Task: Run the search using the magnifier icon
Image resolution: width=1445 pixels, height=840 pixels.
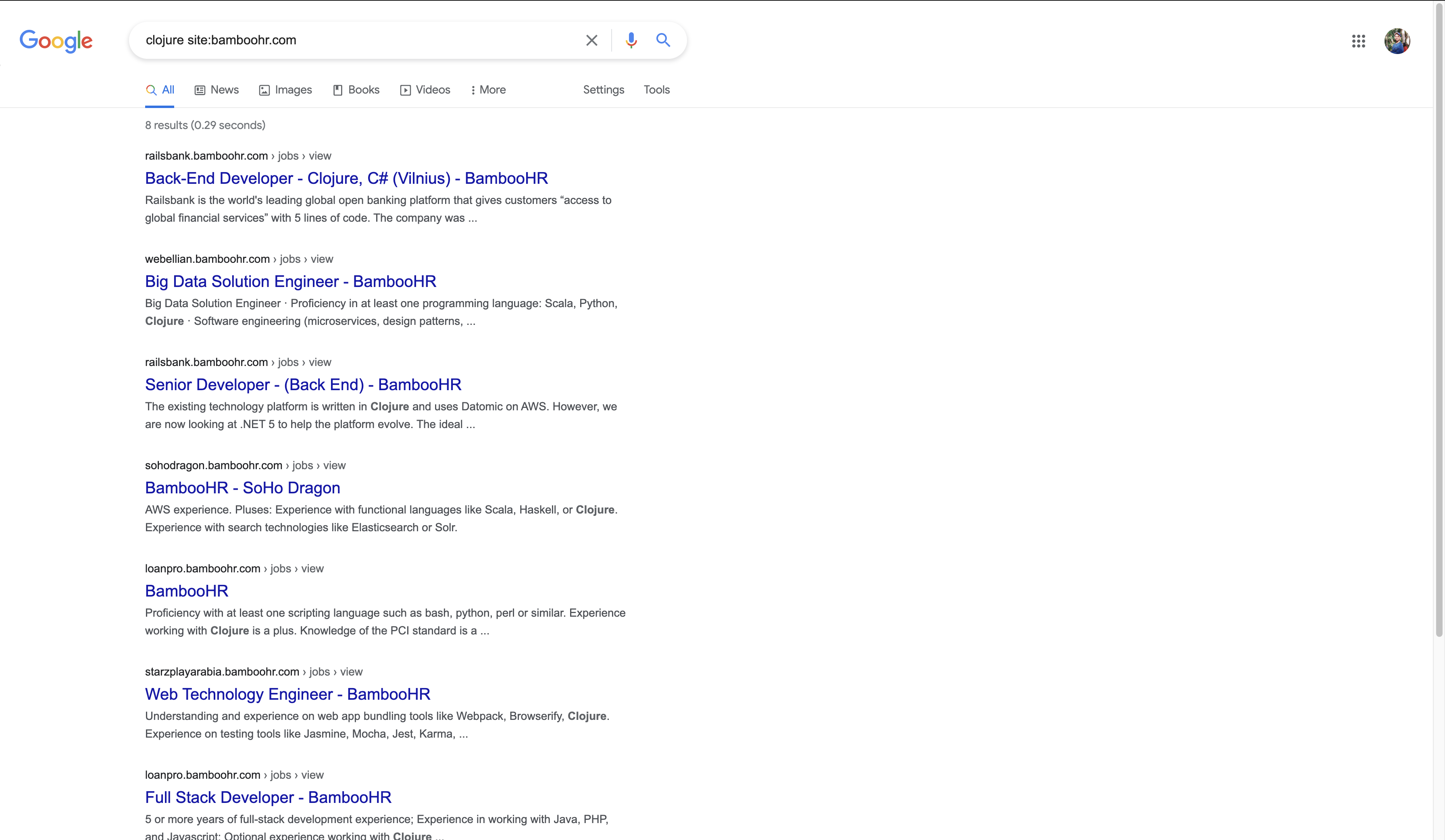Action: click(664, 40)
